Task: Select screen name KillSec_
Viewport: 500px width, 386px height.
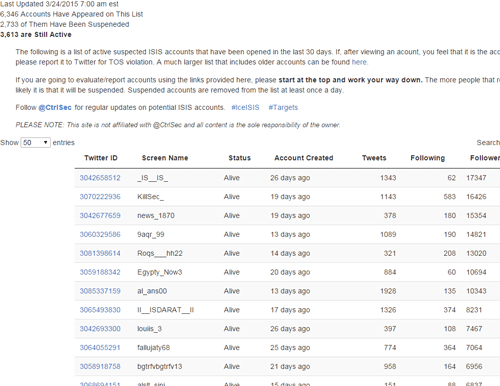Action: (151, 197)
